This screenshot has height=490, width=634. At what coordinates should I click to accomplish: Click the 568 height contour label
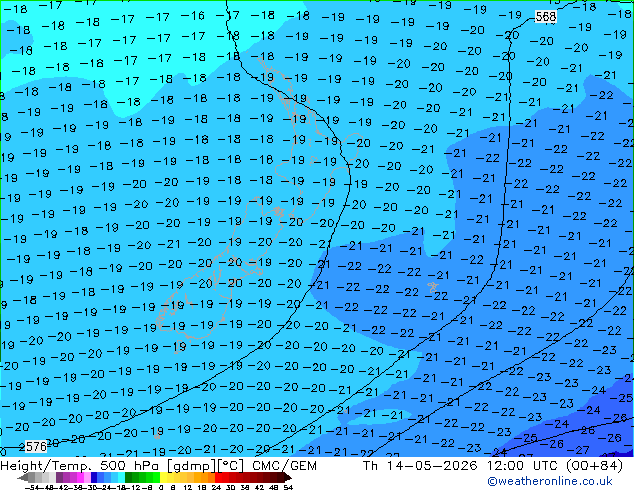pyautogui.click(x=545, y=17)
